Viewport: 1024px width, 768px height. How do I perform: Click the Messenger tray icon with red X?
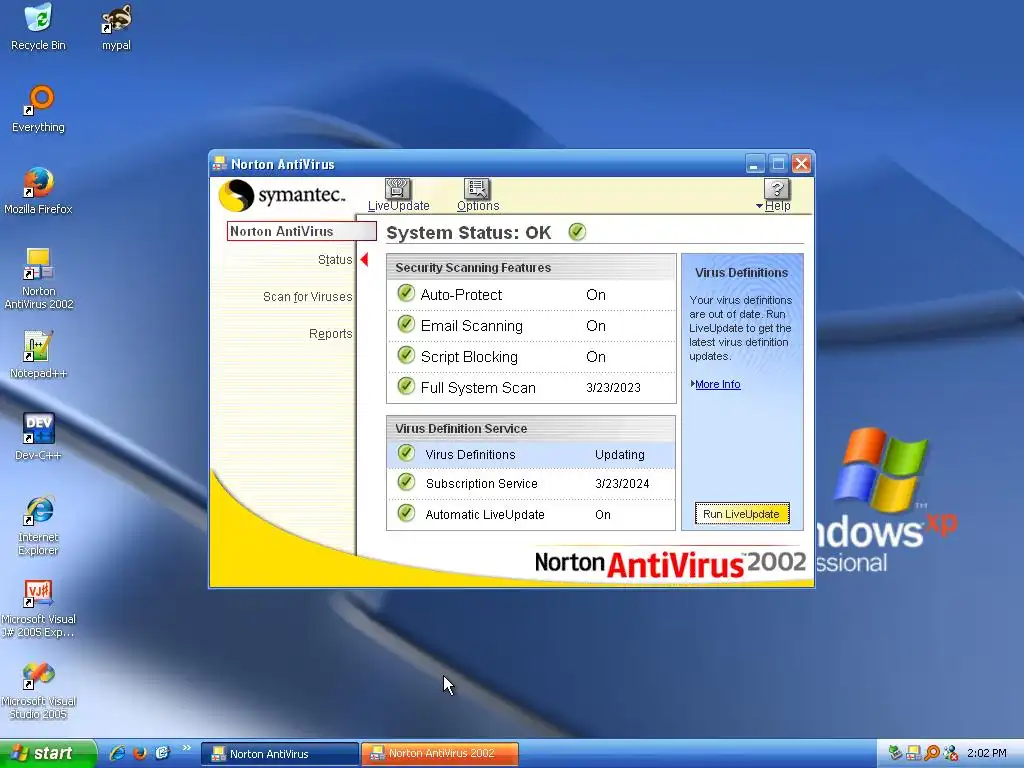951,753
